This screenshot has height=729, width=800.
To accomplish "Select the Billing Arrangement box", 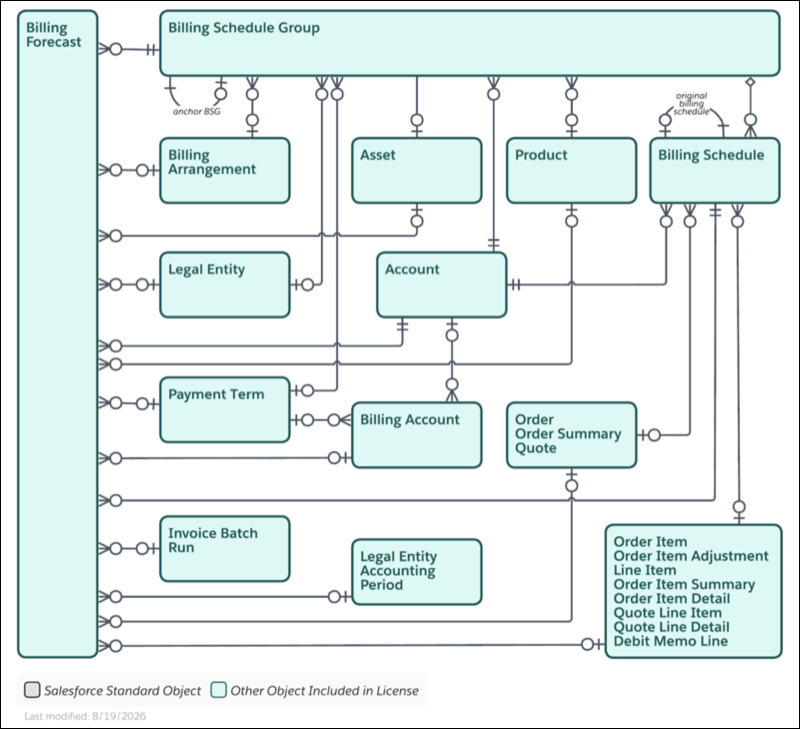I will pyautogui.click(x=225, y=170).
